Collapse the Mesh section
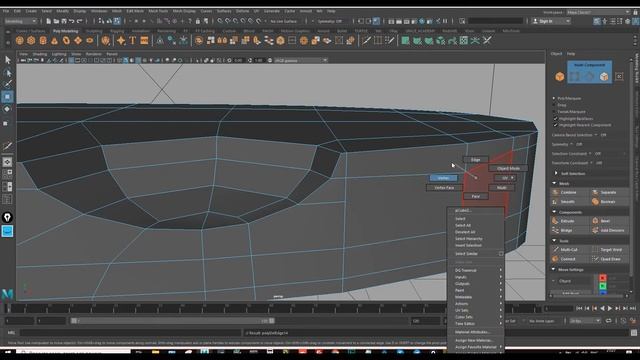This screenshot has height=360, width=640. pos(554,183)
